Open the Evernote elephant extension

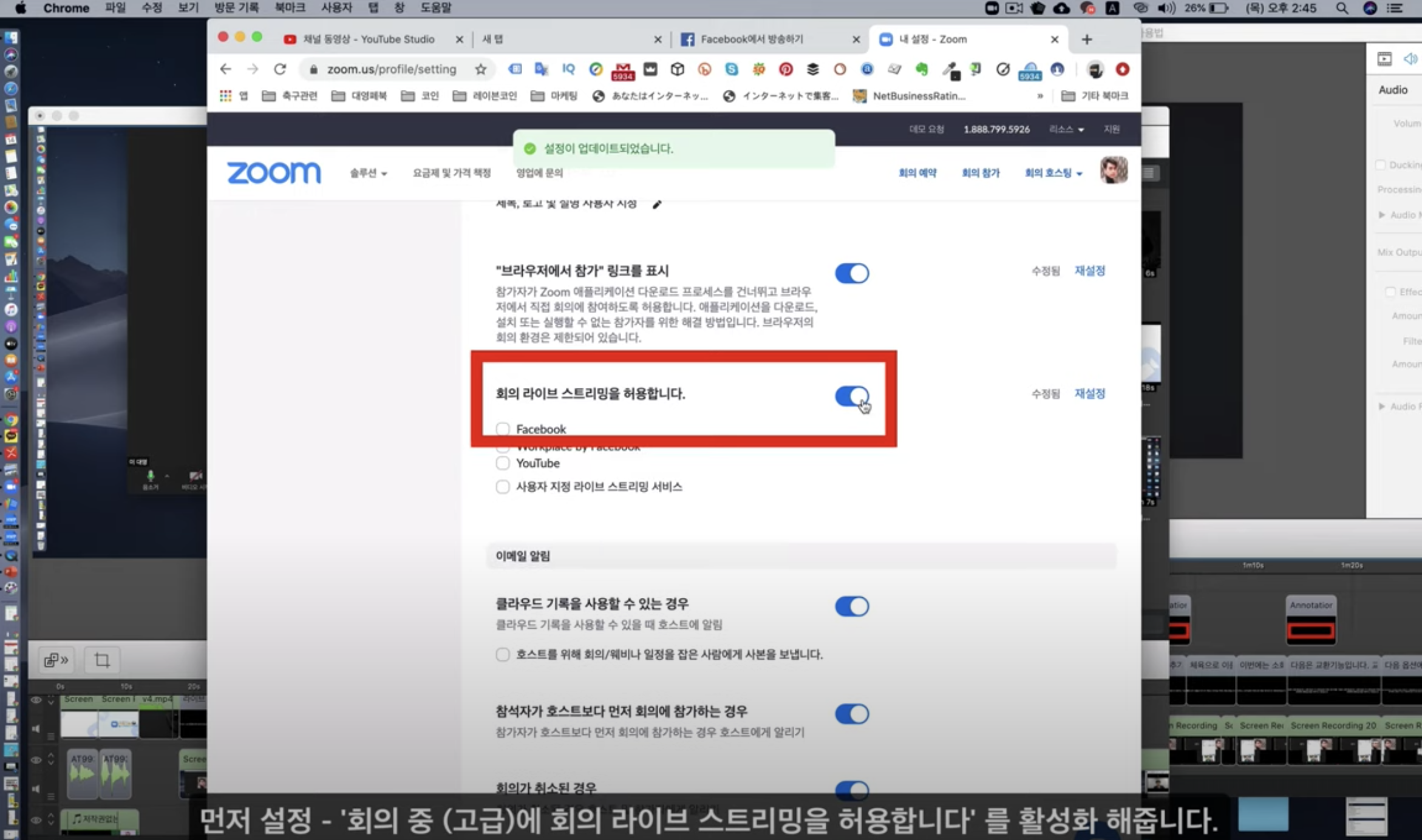tap(922, 69)
